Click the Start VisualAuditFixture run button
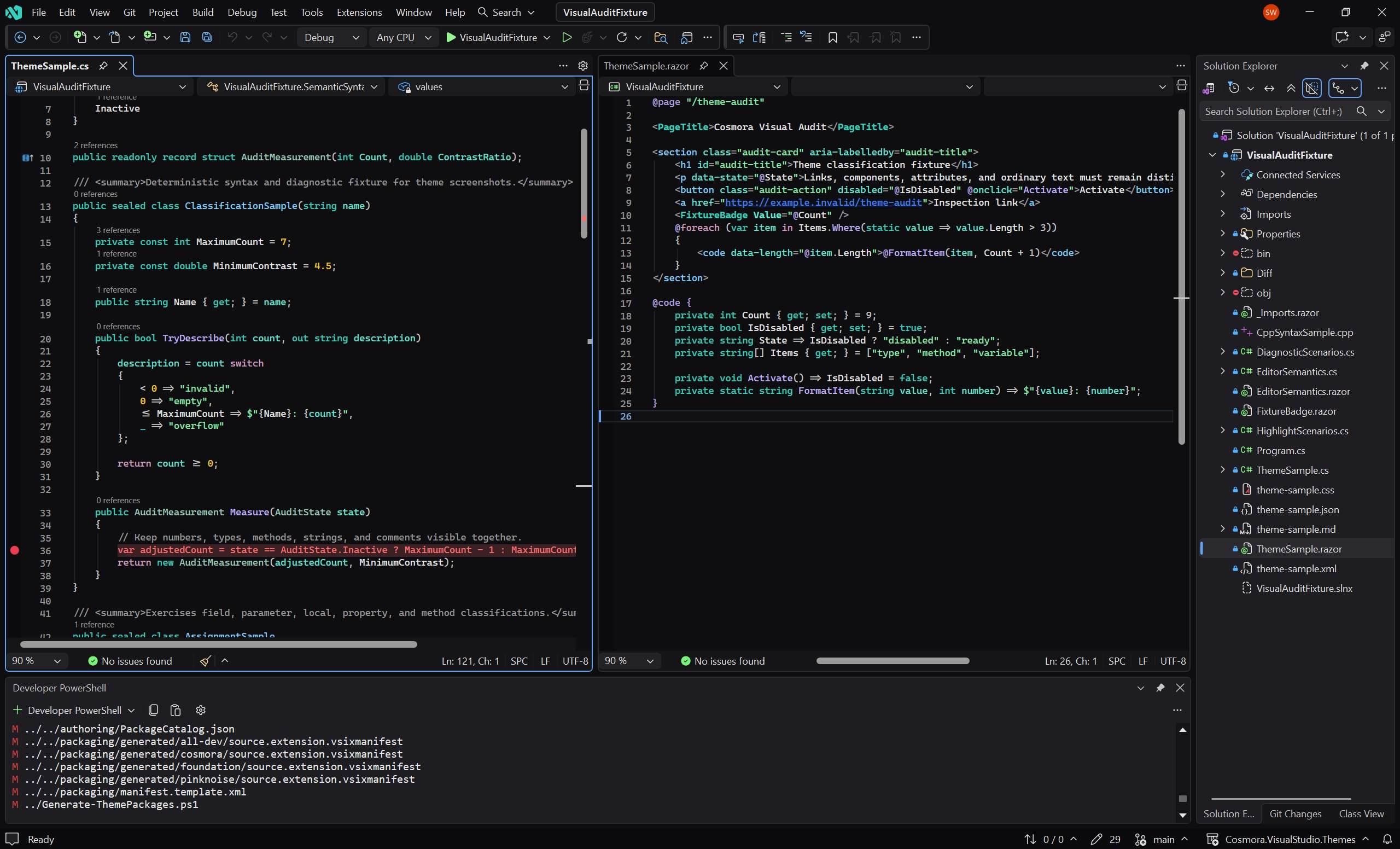The height and width of the screenshot is (849, 1400). (492, 38)
